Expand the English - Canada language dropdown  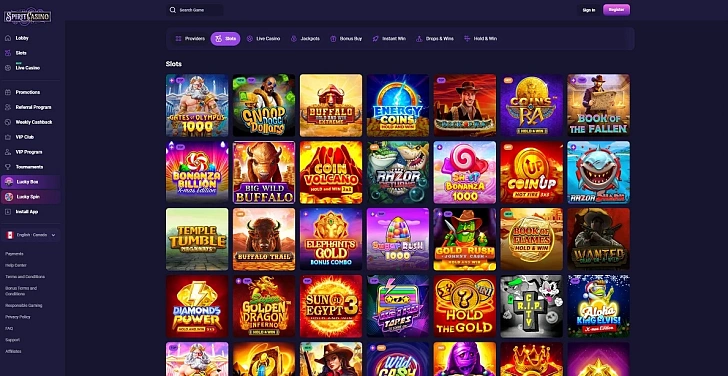31,235
